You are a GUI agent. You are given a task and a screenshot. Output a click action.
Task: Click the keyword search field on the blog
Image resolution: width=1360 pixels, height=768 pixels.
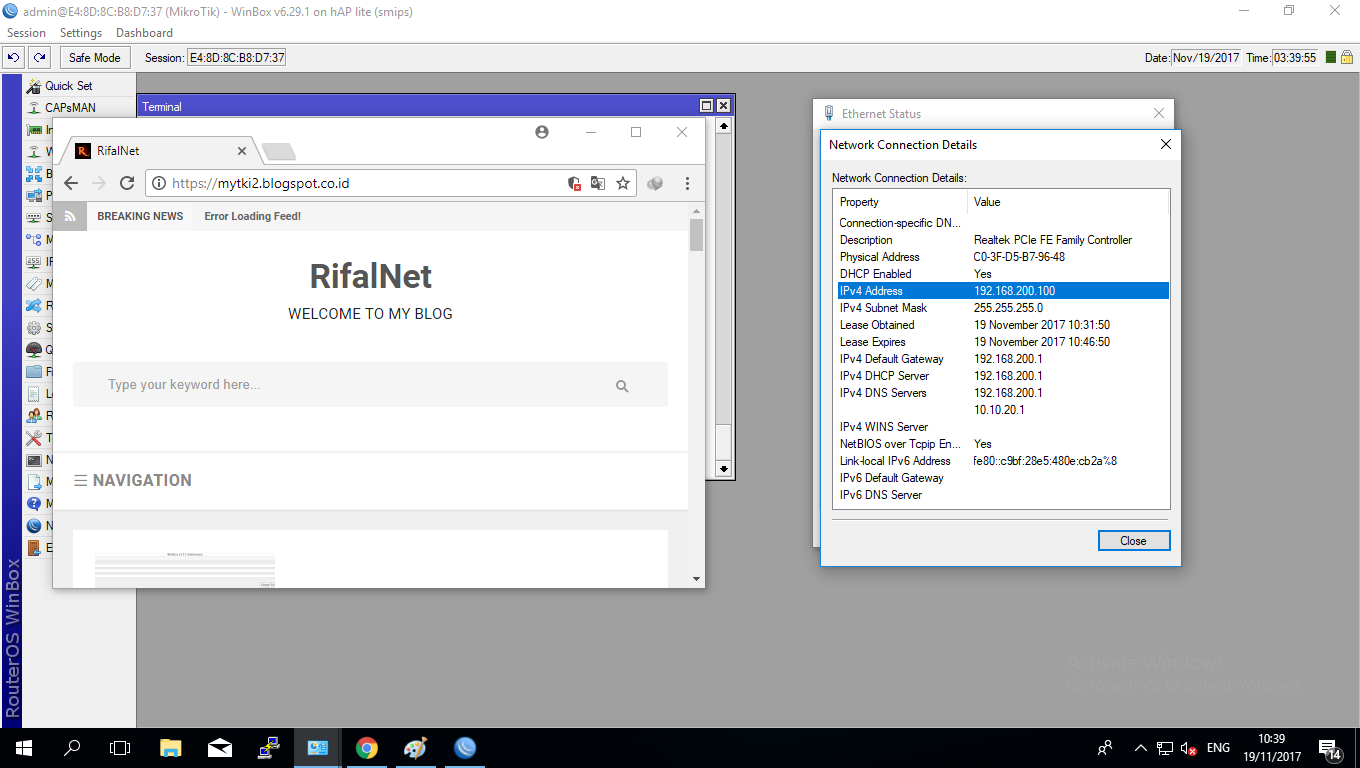pos(370,384)
